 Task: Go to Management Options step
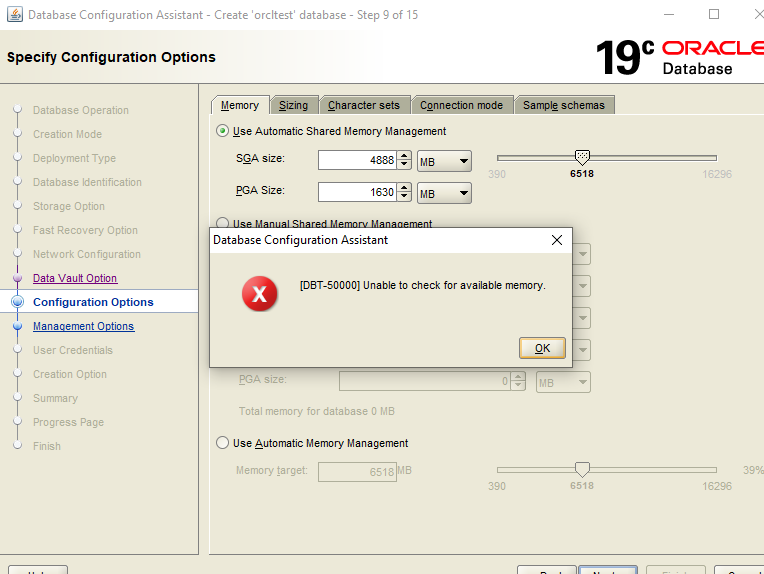coord(83,326)
